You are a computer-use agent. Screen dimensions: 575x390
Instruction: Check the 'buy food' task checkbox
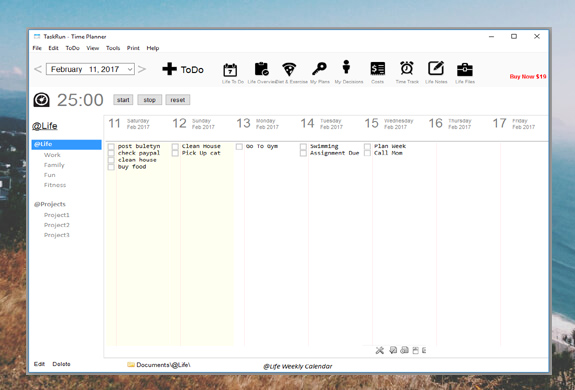pyautogui.click(x=111, y=167)
